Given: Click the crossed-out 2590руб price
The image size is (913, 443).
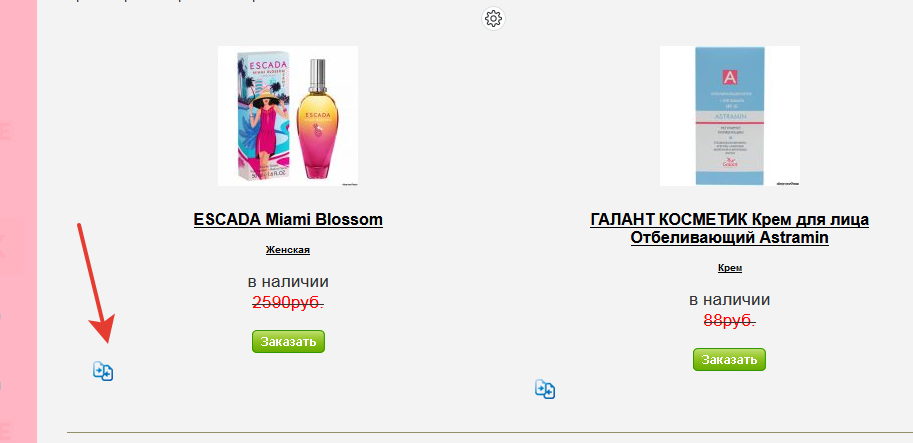Looking at the screenshot, I should [x=288, y=302].
